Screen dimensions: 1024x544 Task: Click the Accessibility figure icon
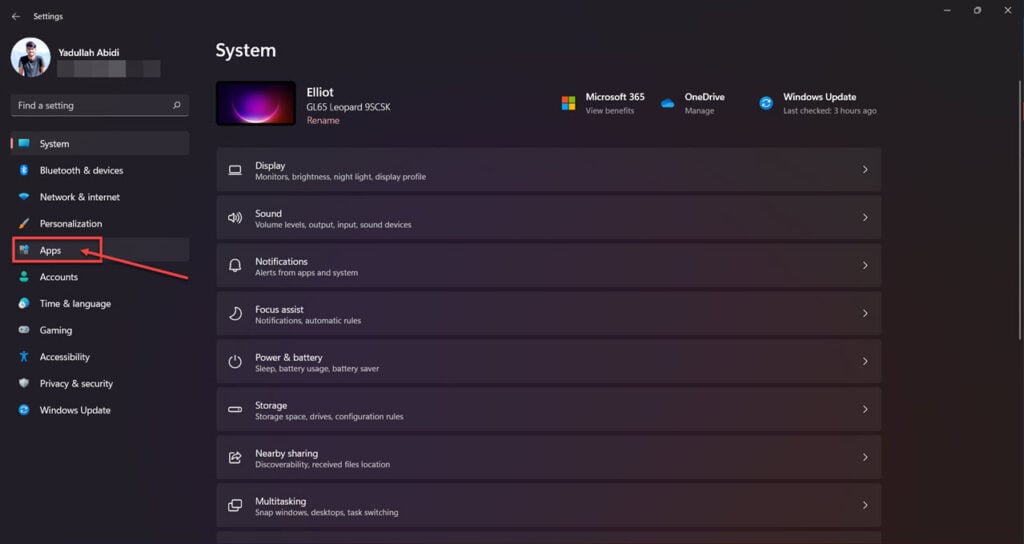(x=24, y=357)
